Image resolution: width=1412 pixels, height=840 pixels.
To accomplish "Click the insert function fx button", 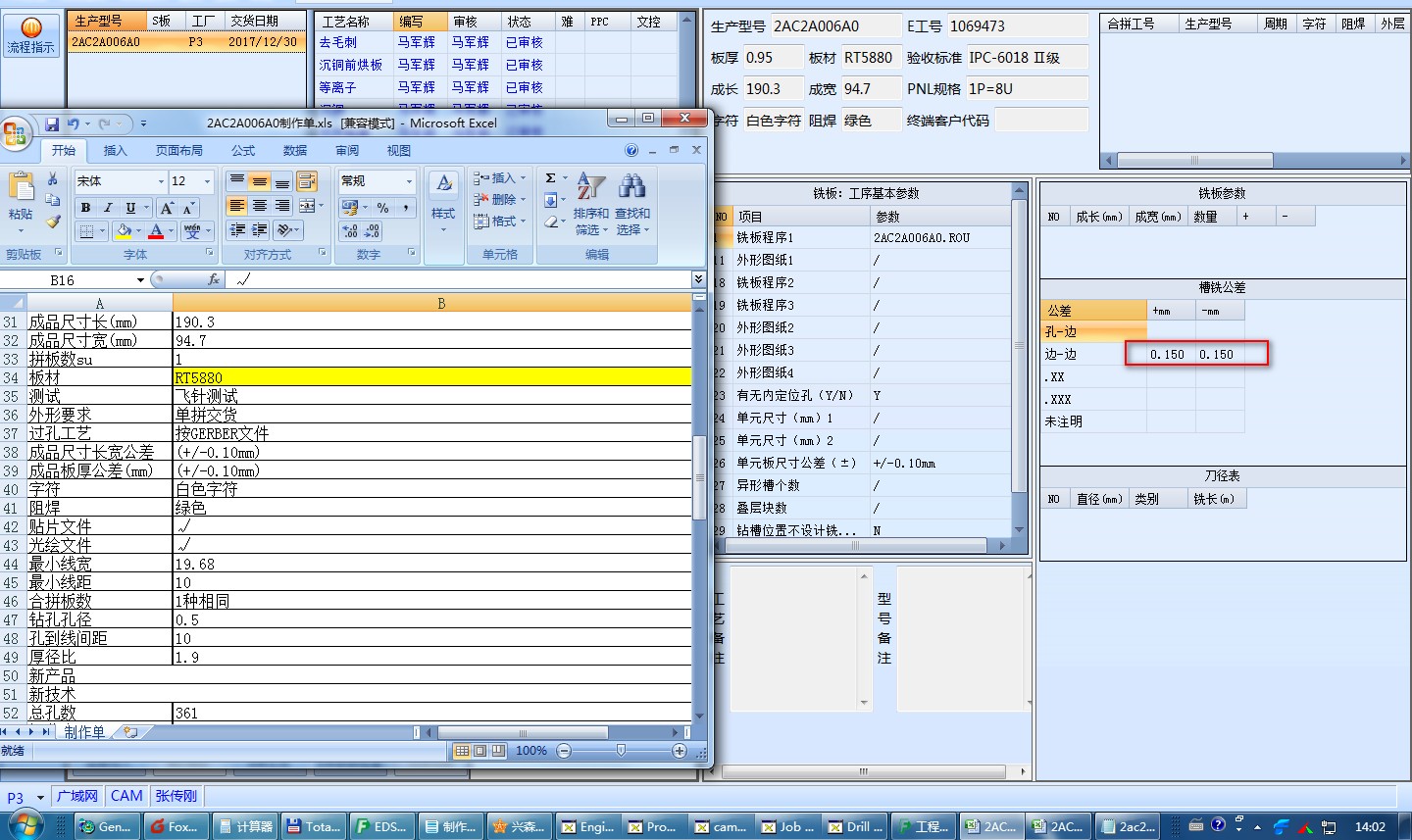I will pos(214,279).
